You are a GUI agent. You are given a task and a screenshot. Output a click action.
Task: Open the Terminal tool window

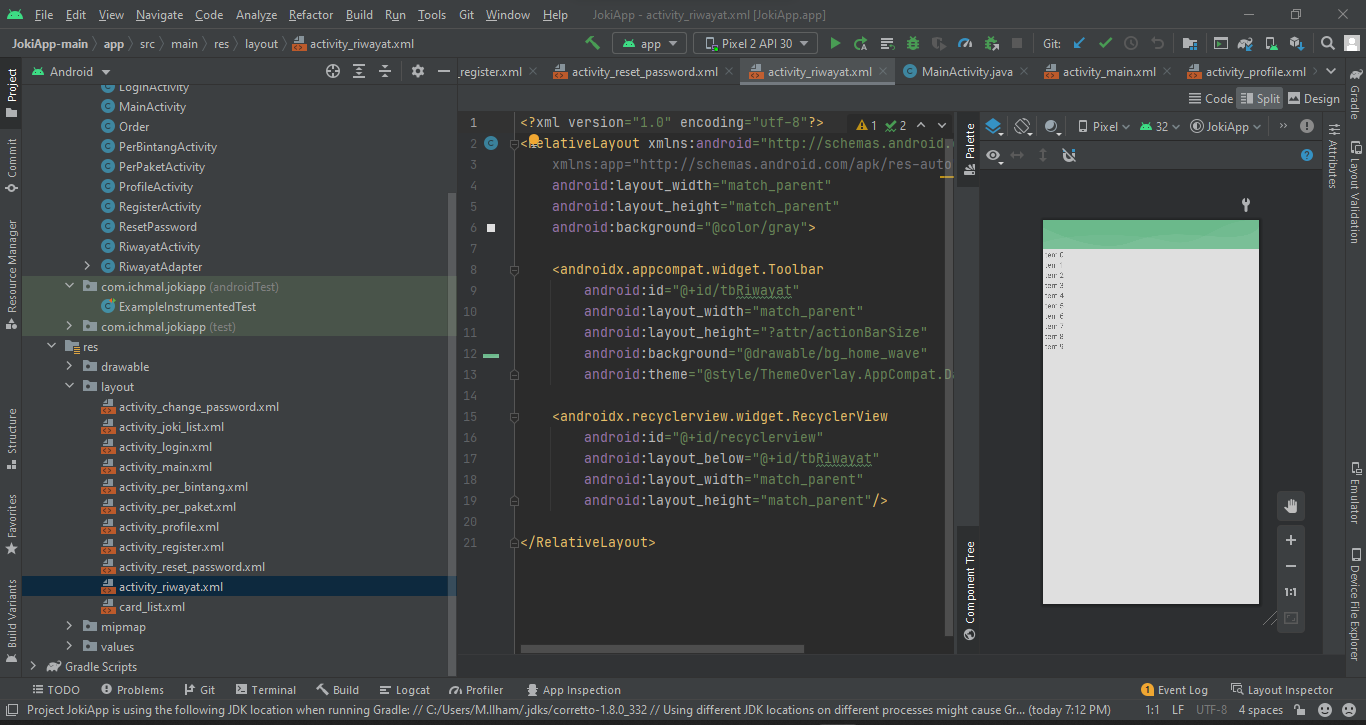click(x=265, y=690)
